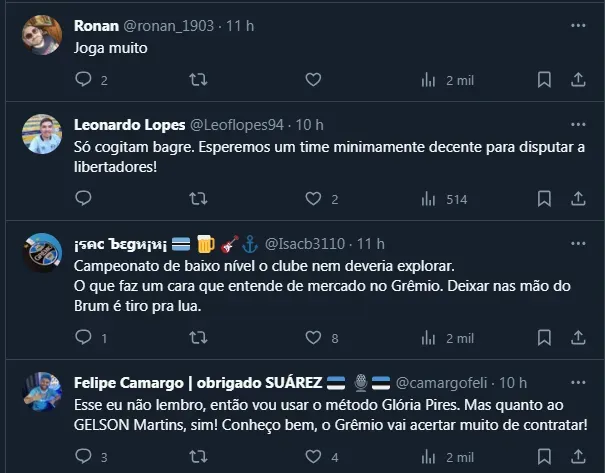Bookmark Ronan's tweet
Image resolution: width=605 pixels, height=473 pixels.
tap(544, 80)
